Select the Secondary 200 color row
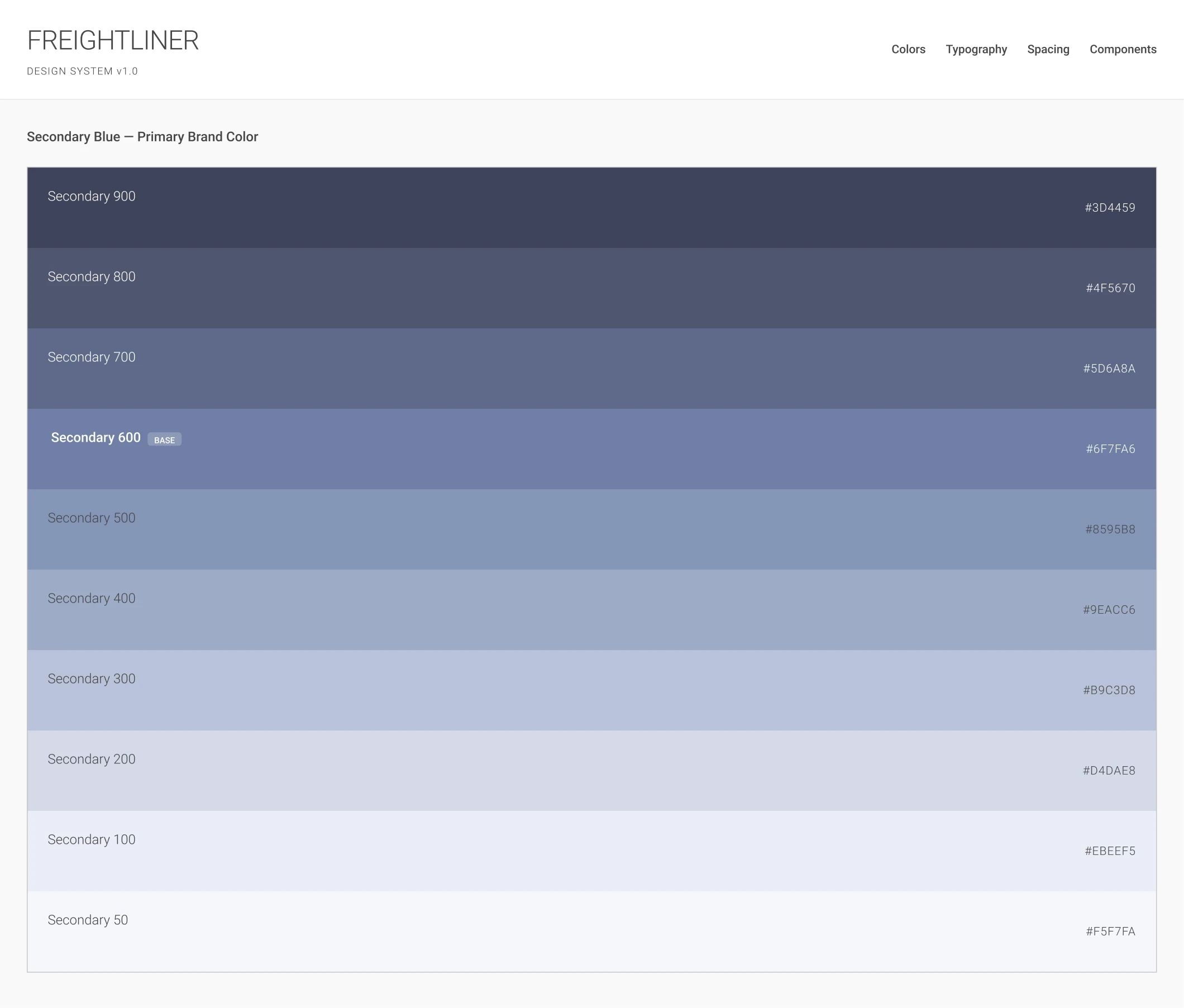1184x1008 pixels. [x=591, y=770]
